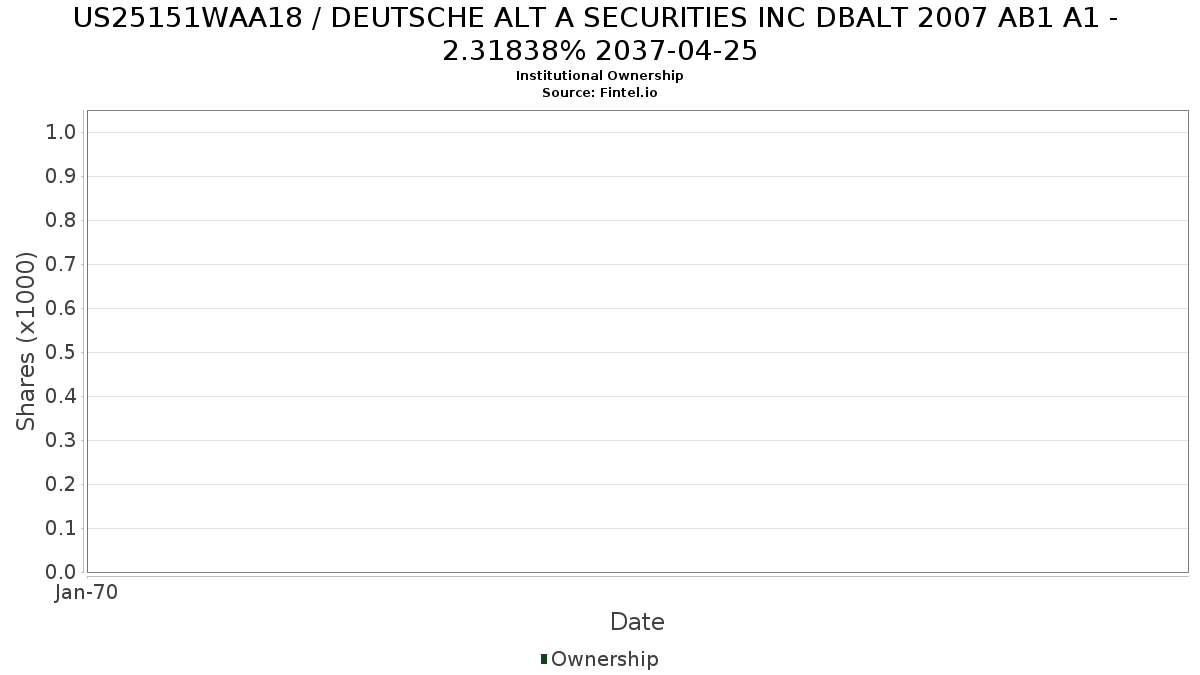Image resolution: width=1200 pixels, height=675 pixels.
Task: Click the 0.0 y-axis tick label
Action: click(62, 573)
